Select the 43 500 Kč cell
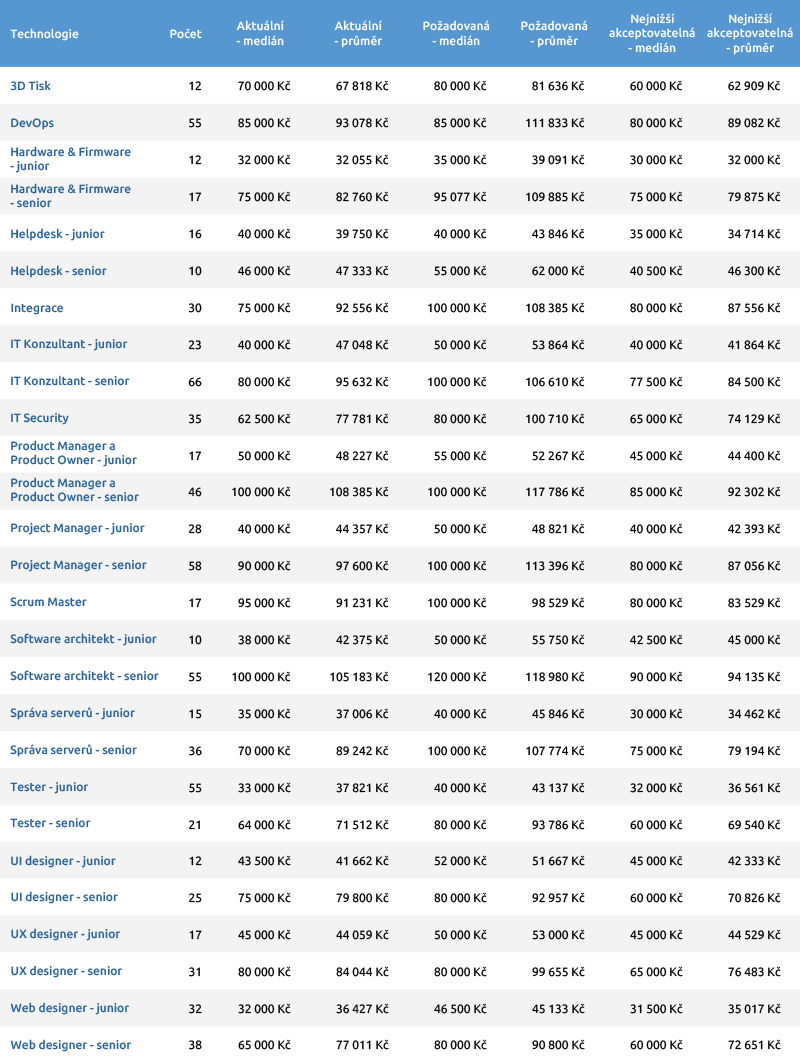The height and width of the screenshot is (1064, 800). tap(264, 860)
